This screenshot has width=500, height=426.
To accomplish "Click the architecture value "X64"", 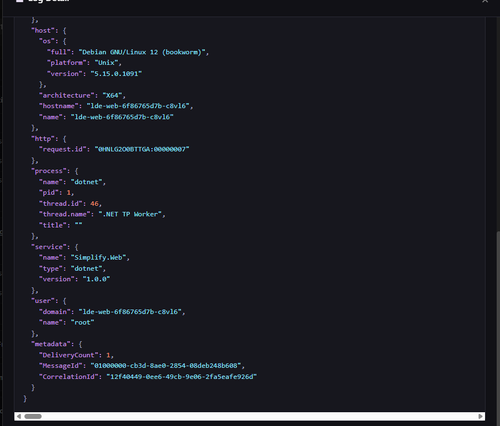I will click(112, 95).
